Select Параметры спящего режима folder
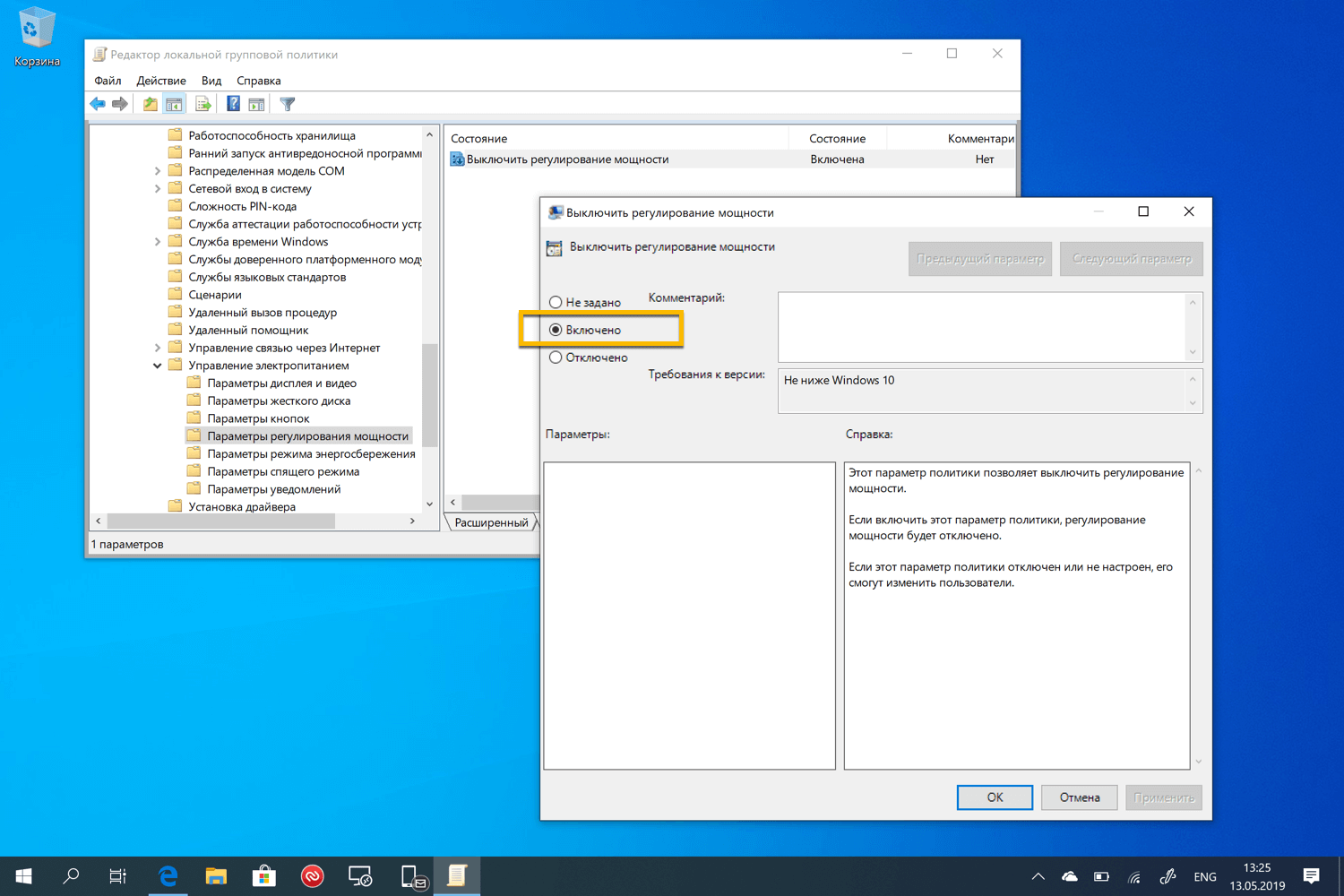The height and width of the screenshot is (896, 1344). [283, 471]
